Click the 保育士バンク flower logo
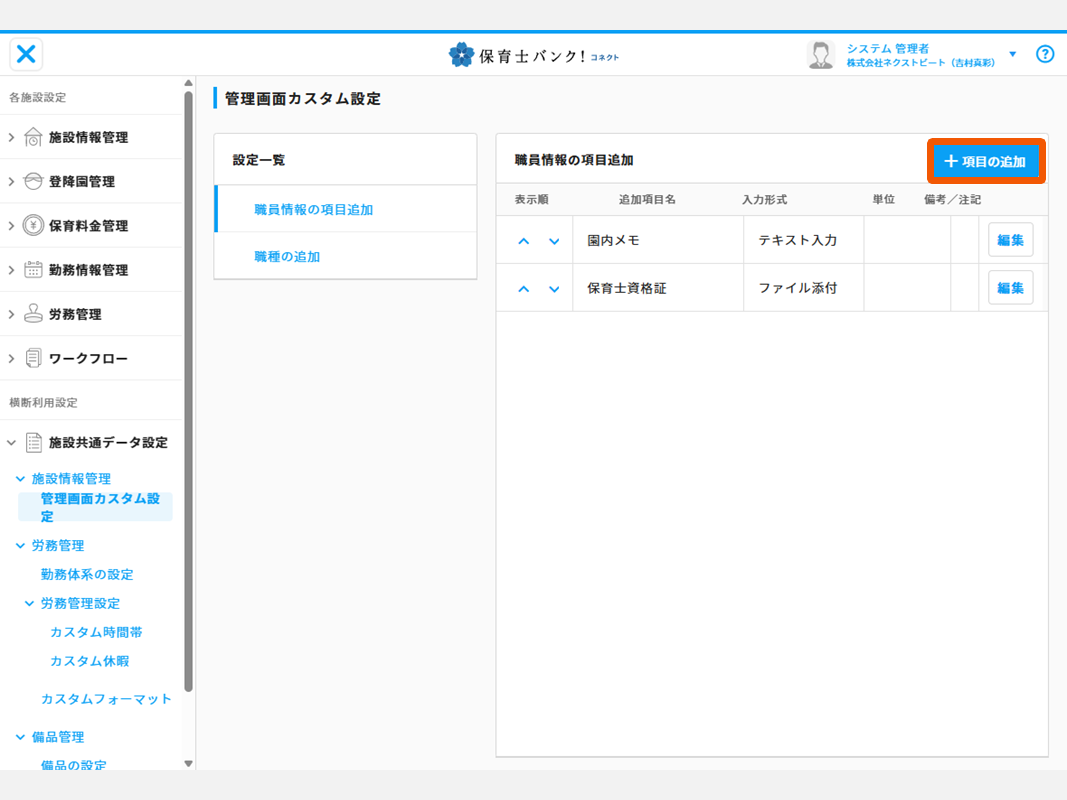 [x=462, y=55]
